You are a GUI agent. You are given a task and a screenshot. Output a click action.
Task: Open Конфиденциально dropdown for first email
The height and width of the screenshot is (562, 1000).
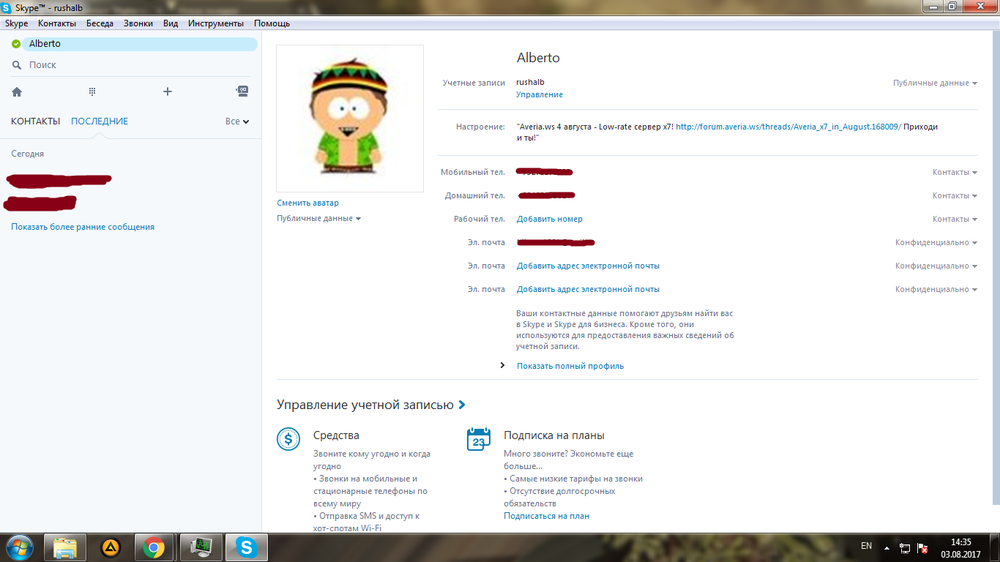tap(936, 242)
